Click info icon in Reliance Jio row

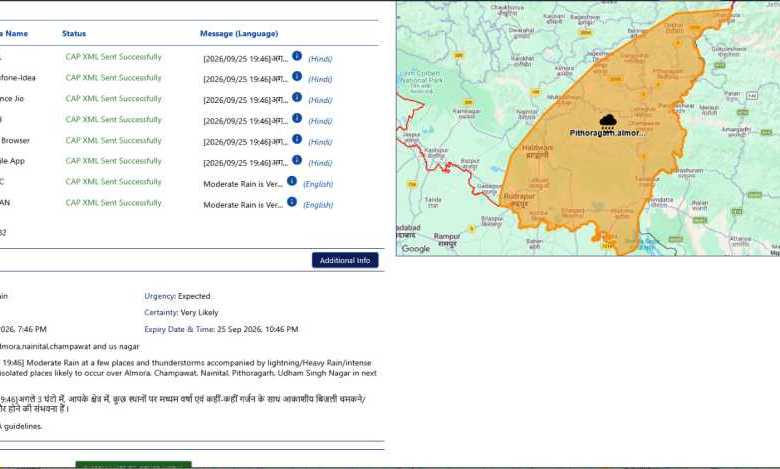297,97
